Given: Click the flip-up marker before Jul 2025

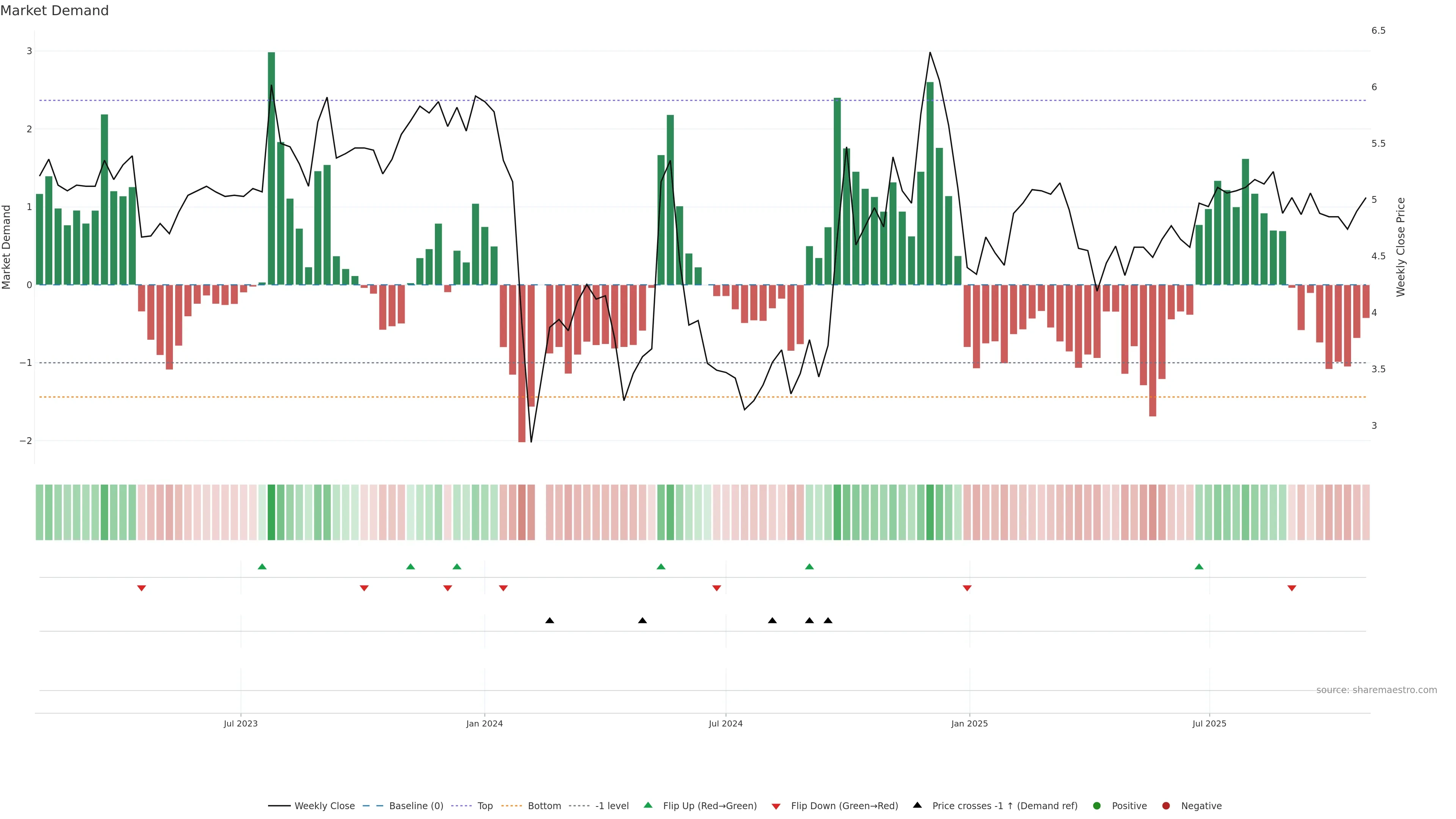Looking at the screenshot, I should [x=1199, y=566].
